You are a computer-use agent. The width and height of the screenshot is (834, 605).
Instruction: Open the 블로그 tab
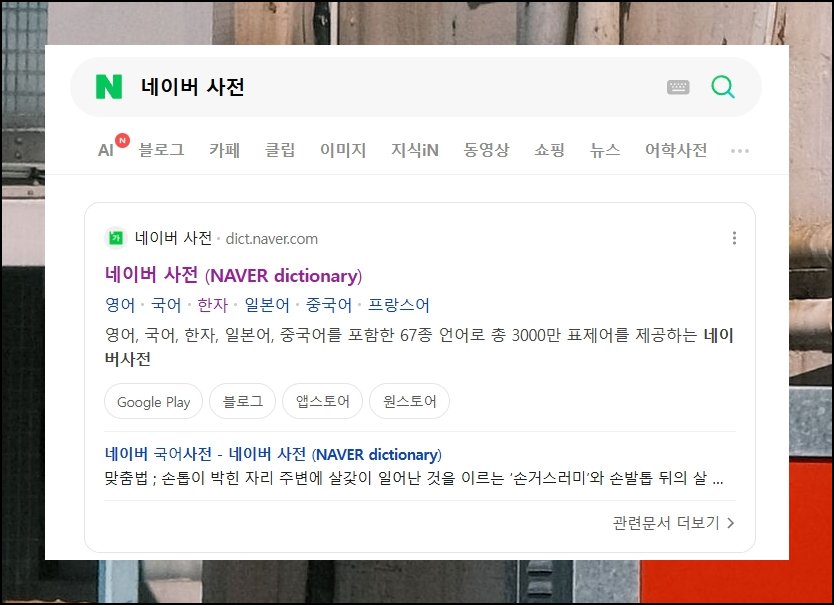tap(161, 150)
